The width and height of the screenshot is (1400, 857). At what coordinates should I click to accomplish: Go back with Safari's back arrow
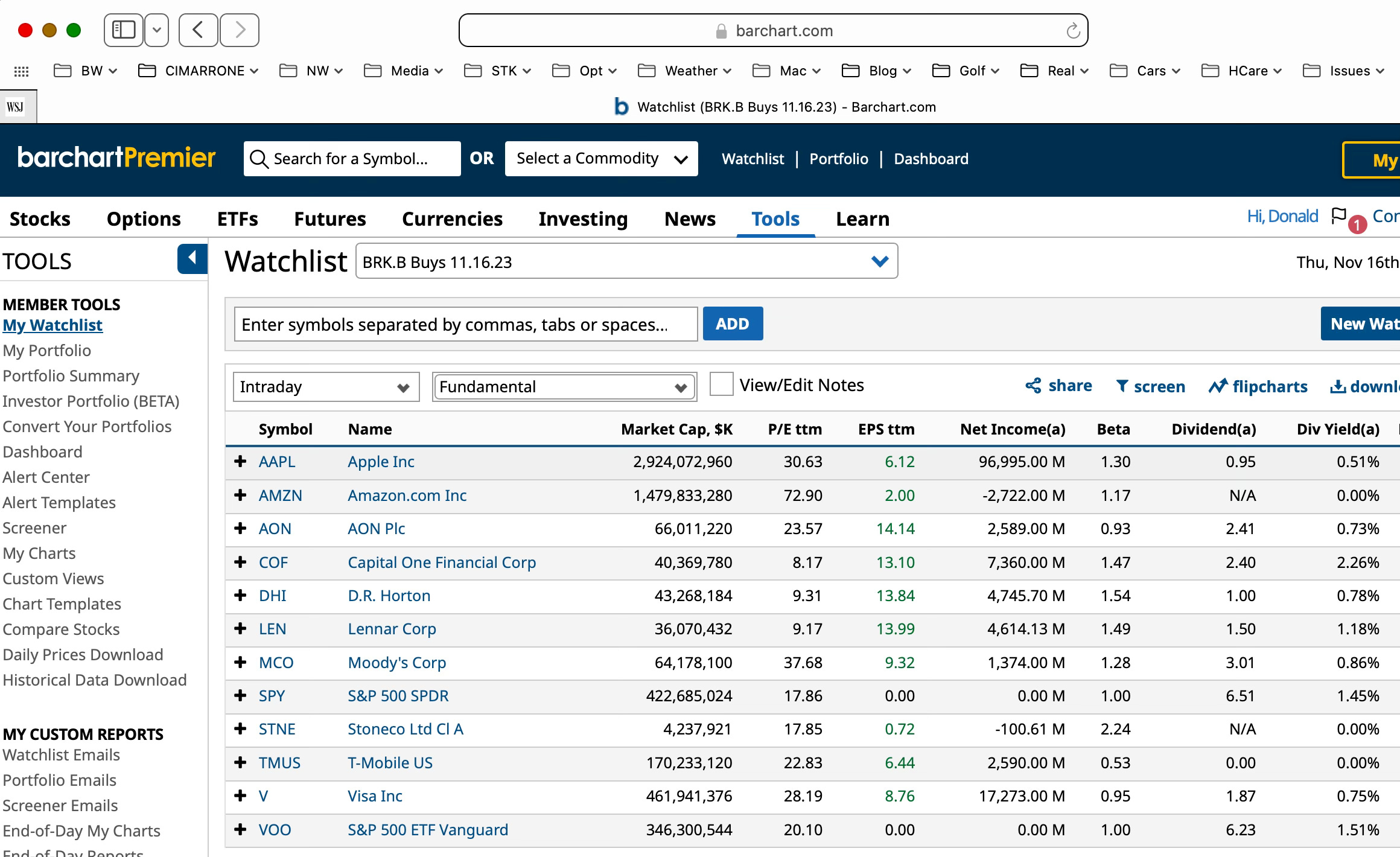point(198,30)
